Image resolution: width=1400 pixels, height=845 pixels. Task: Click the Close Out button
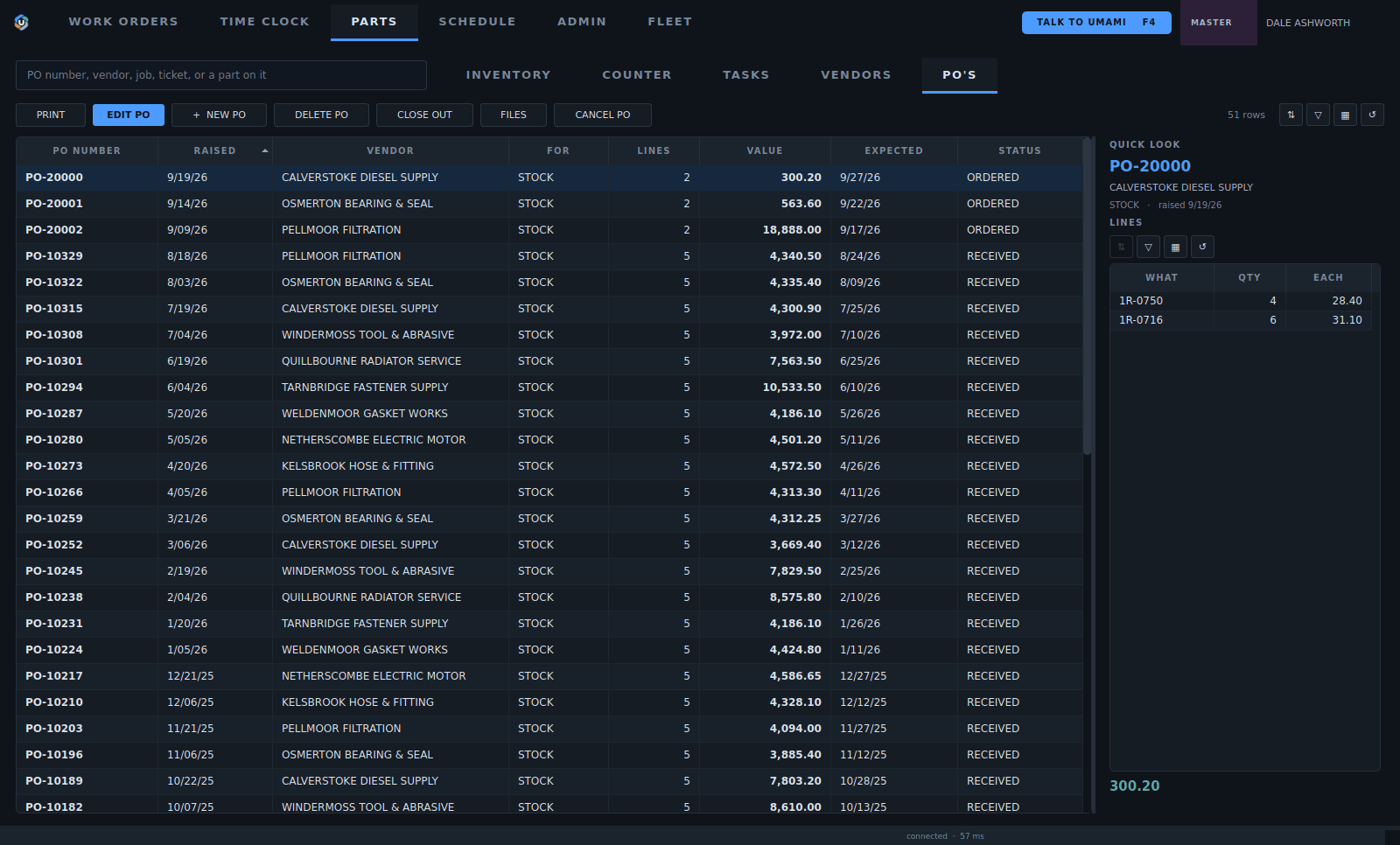coord(424,115)
